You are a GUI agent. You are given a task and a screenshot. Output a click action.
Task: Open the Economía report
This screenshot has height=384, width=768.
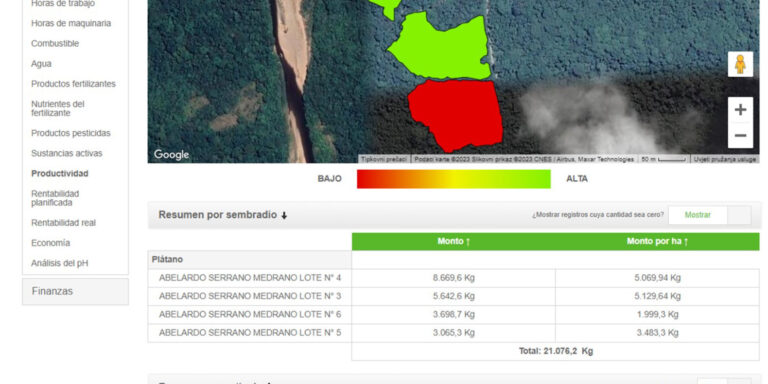click(50, 243)
